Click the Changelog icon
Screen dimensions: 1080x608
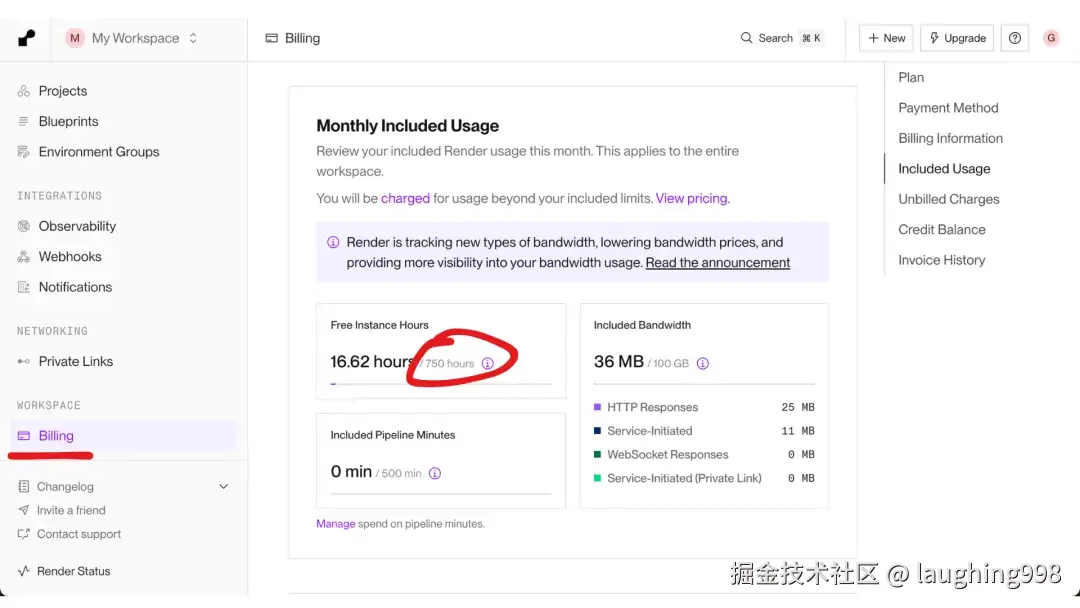[23, 486]
